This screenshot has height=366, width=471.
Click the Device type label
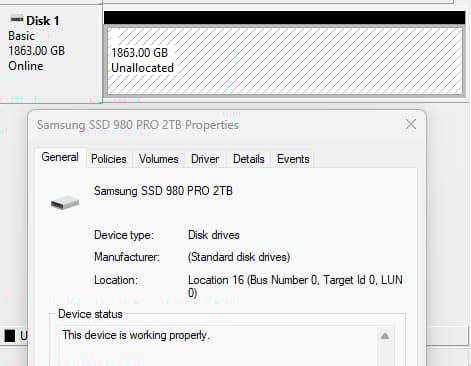[124, 235]
